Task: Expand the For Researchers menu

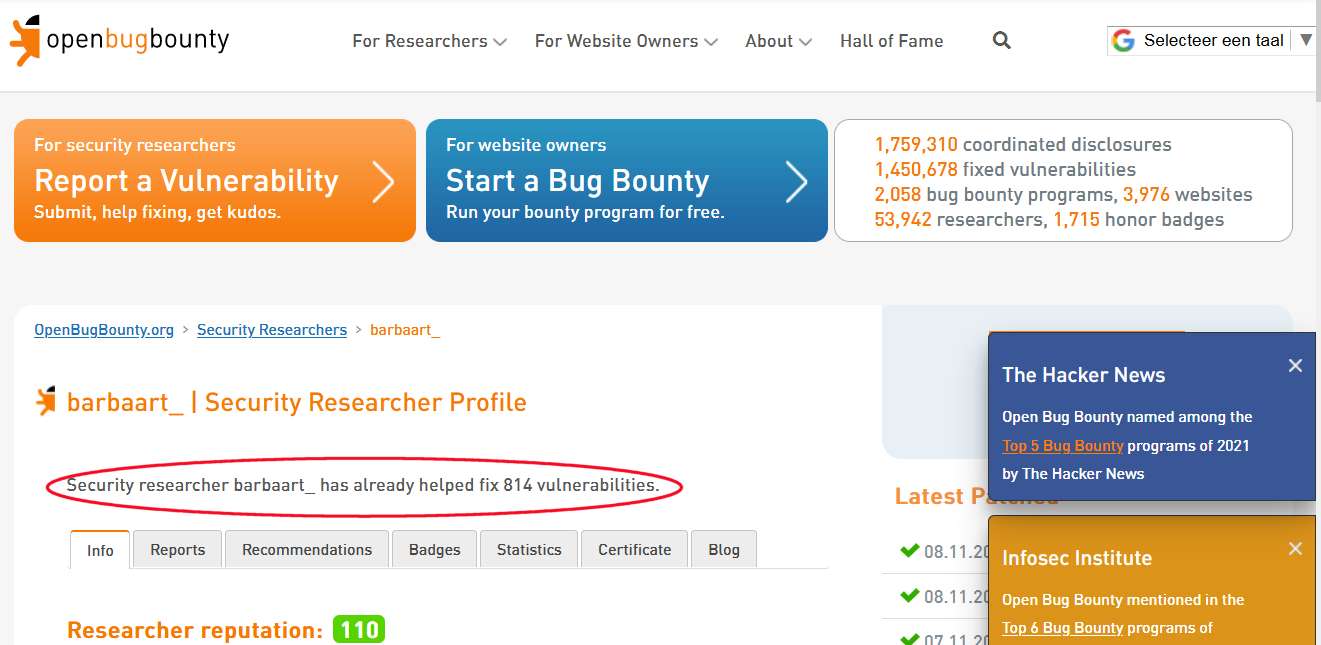Action: tap(429, 41)
